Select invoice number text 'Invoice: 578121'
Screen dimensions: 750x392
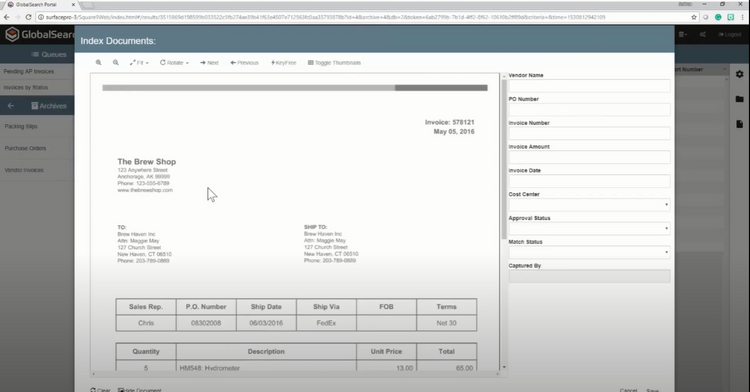450,122
